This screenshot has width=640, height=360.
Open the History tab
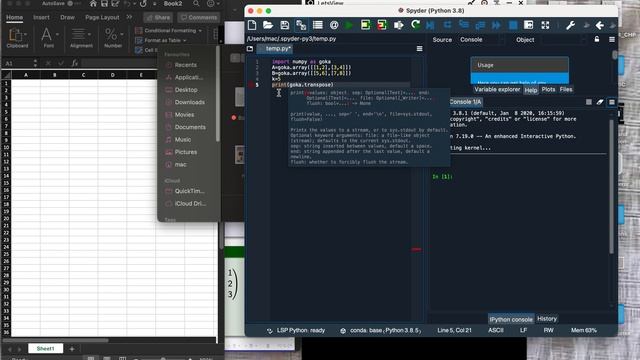[x=547, y=319]
